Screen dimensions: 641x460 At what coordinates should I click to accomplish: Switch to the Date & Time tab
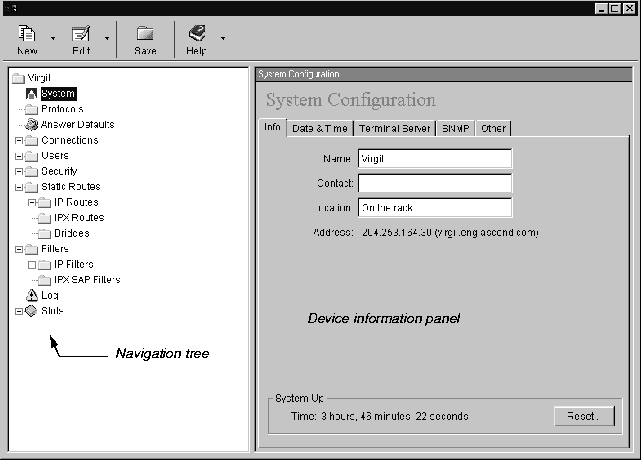[318, 128]
